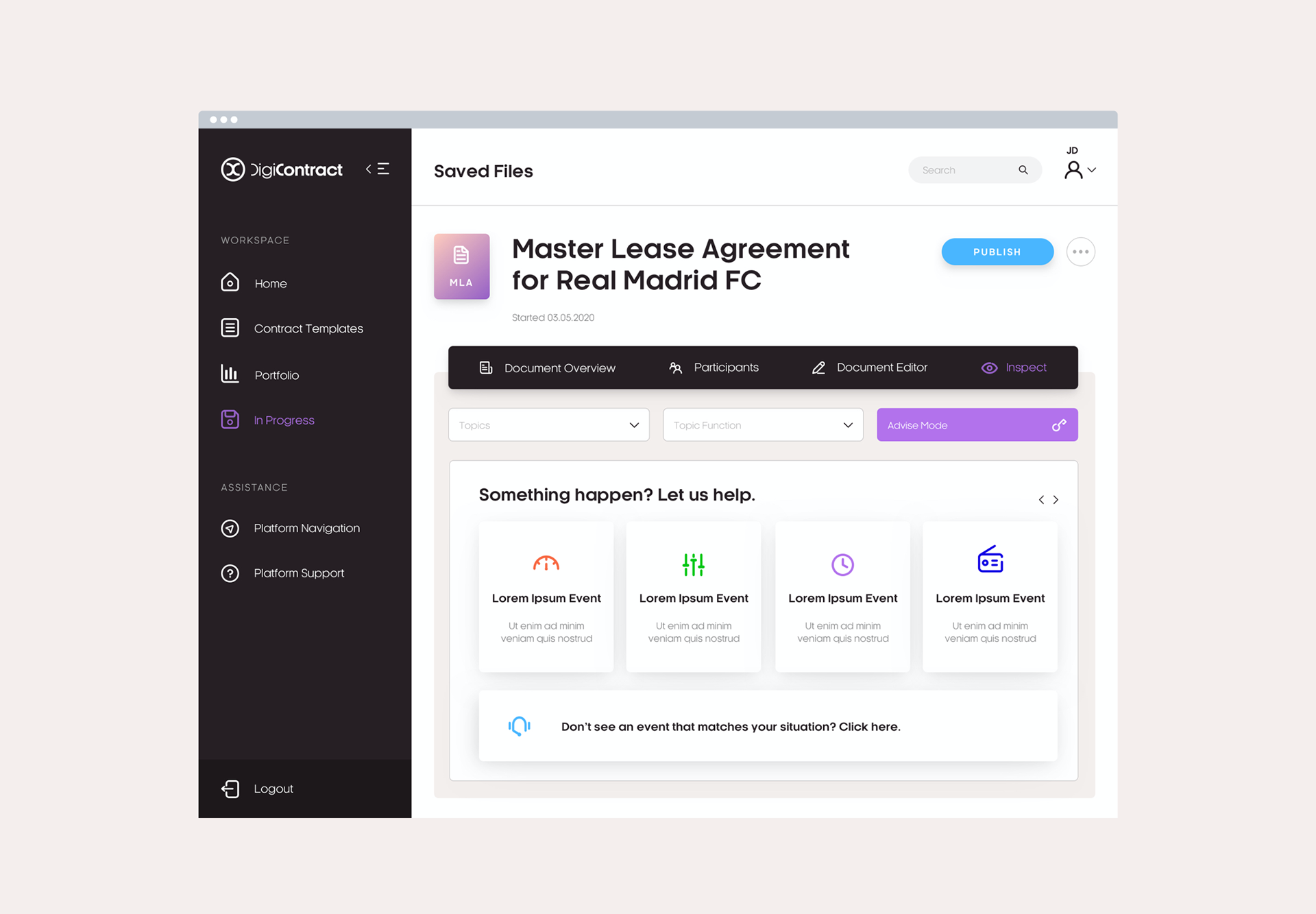Click the Portfolio bar chart icon
Image resolution: width=1316 pixels, height=914 pixels.
click(x=230, y=374)
